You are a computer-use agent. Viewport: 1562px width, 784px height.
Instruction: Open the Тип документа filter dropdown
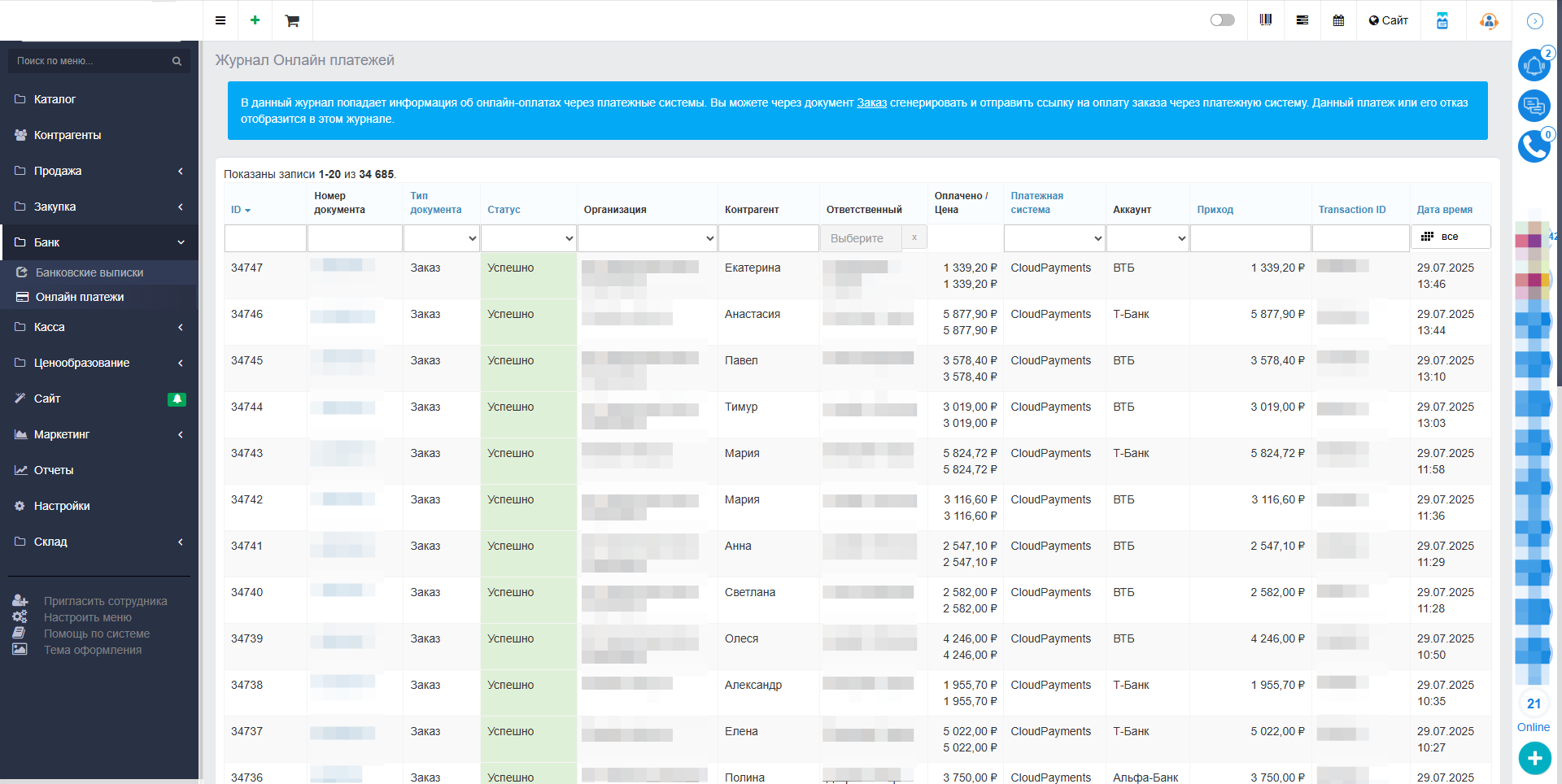click(x=441, y=238)
